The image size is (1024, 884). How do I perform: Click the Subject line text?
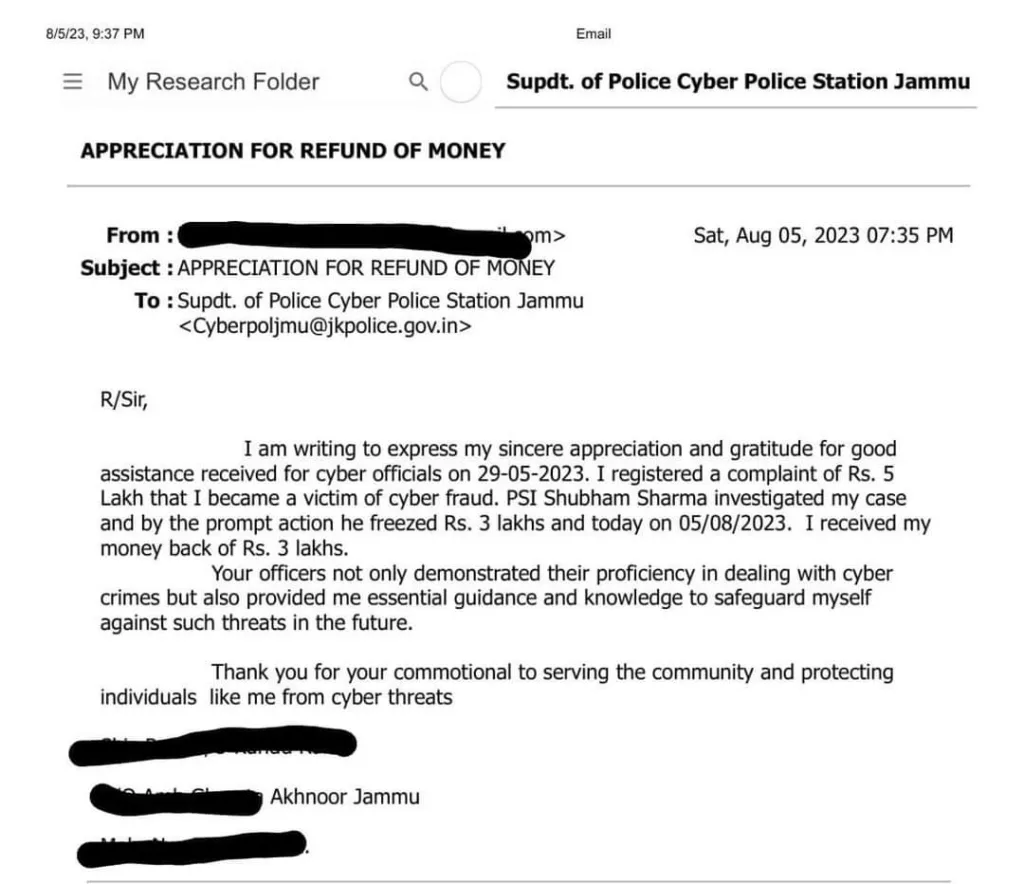365,268
